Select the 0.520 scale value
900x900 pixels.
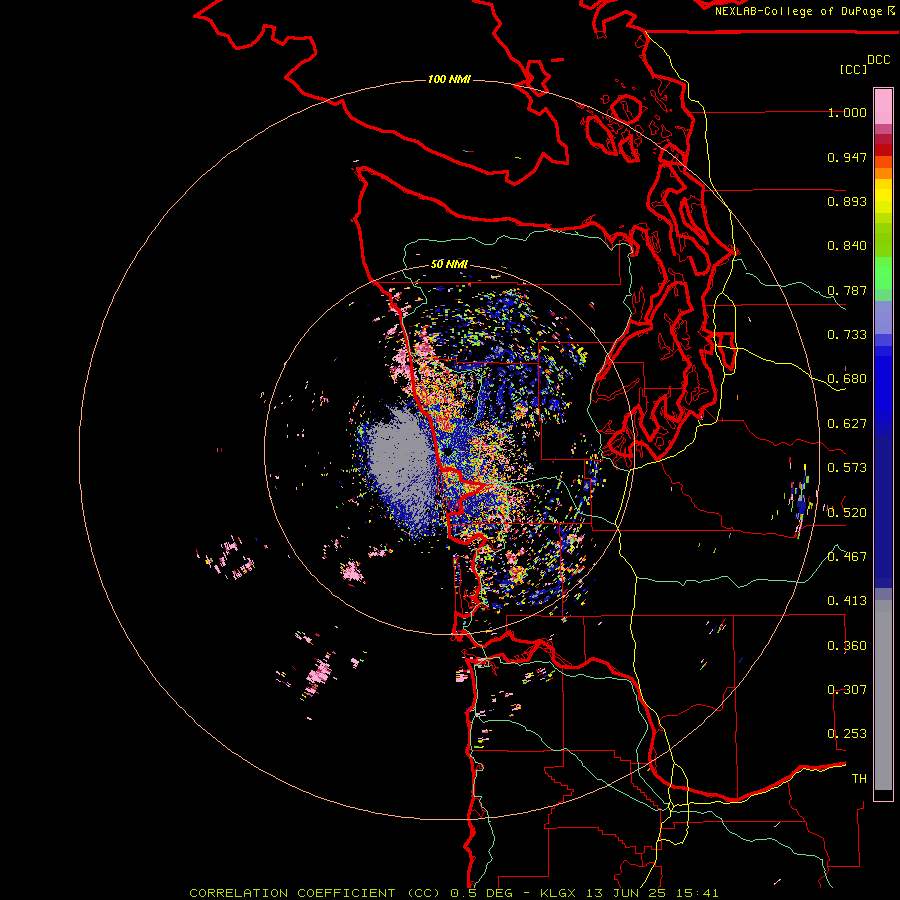tap(847, 513)
